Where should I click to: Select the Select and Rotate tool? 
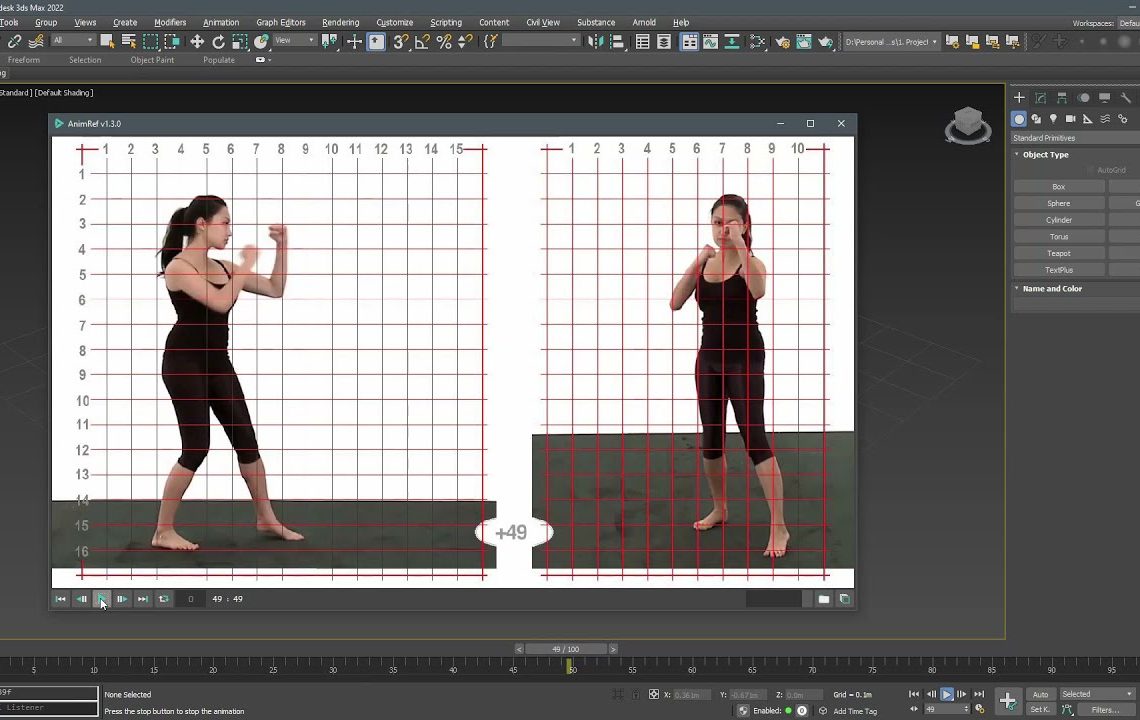pos(220,42)
